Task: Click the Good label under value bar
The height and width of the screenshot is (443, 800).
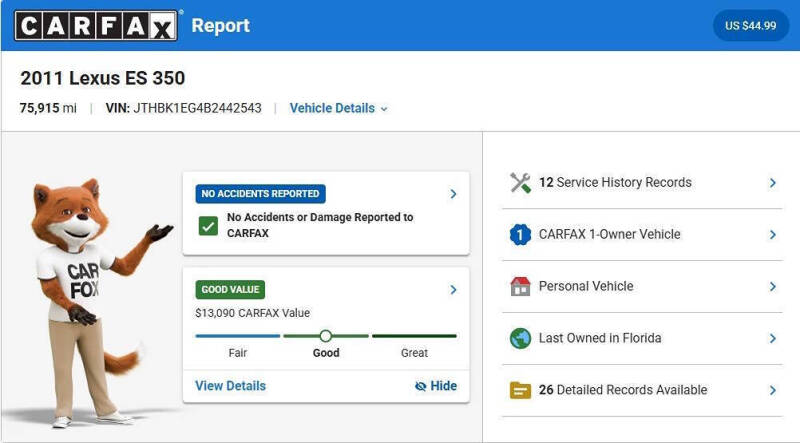Action: point(326,353)
